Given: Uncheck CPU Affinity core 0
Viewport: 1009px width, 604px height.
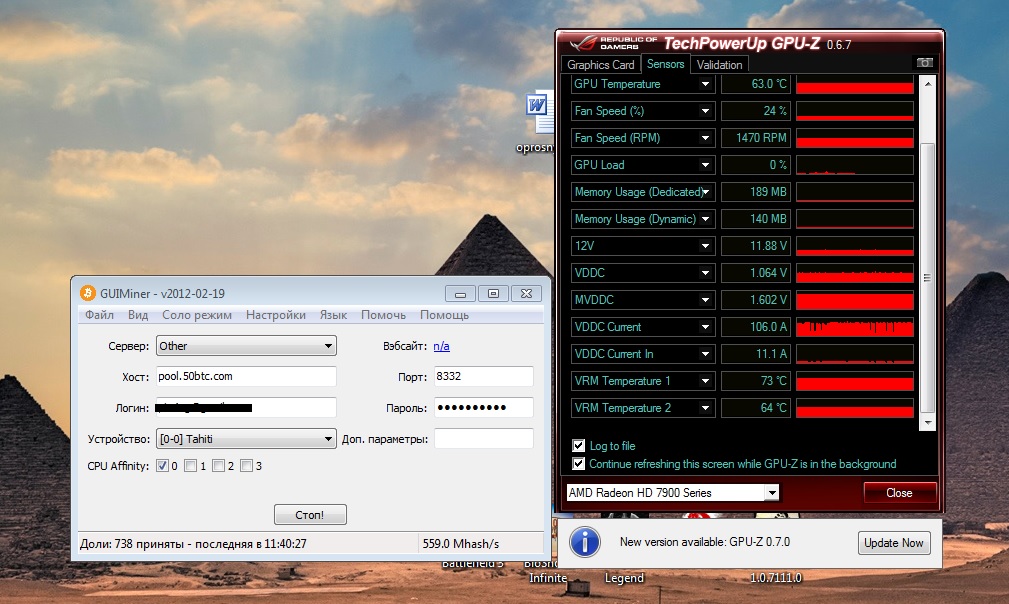Looking at the screenshot, I should [x=163, y=466].
